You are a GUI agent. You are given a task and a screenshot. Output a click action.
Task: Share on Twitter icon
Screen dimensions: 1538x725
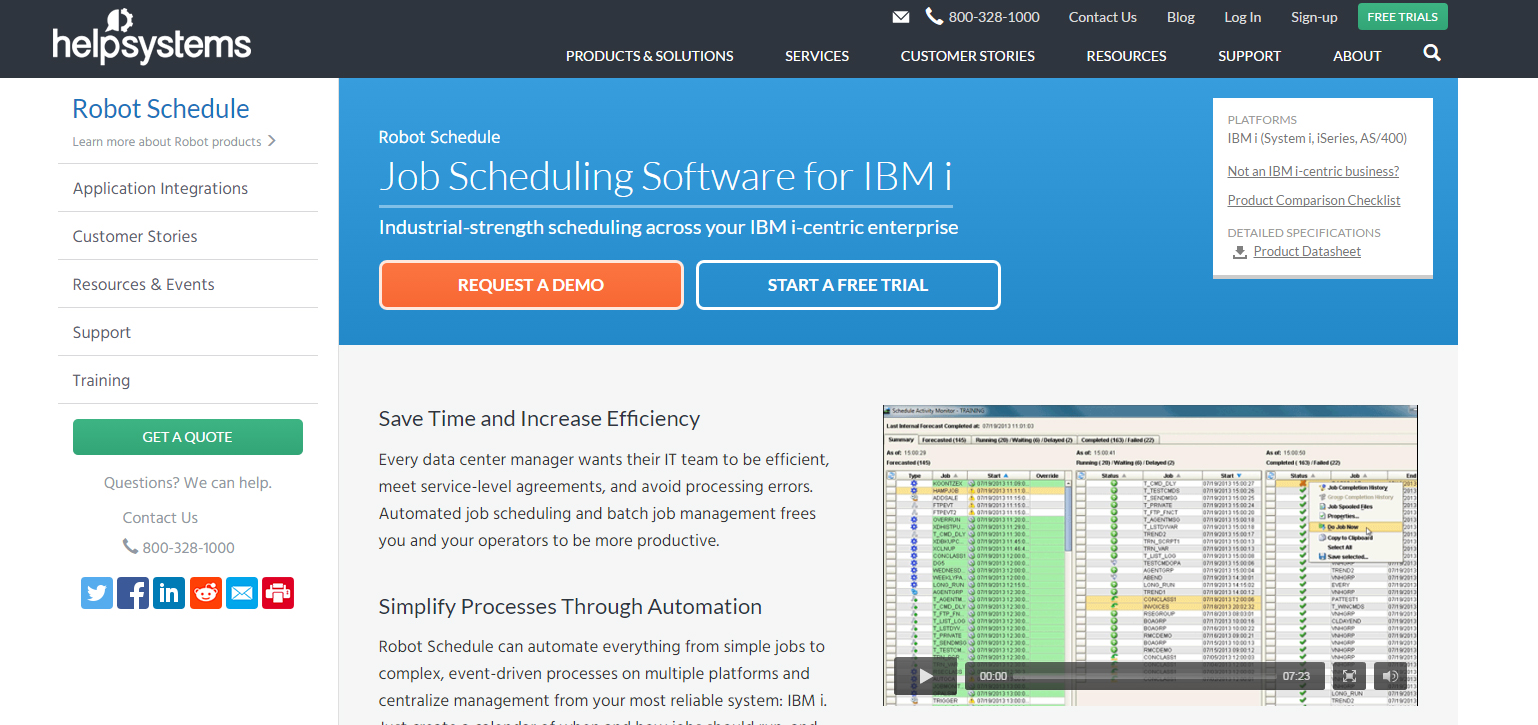[97, 593]
